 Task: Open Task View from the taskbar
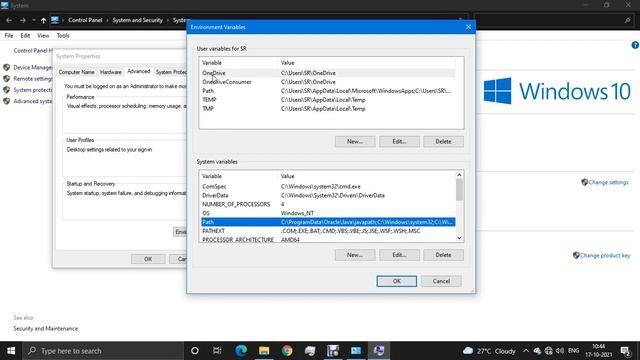tap(217, 351)
